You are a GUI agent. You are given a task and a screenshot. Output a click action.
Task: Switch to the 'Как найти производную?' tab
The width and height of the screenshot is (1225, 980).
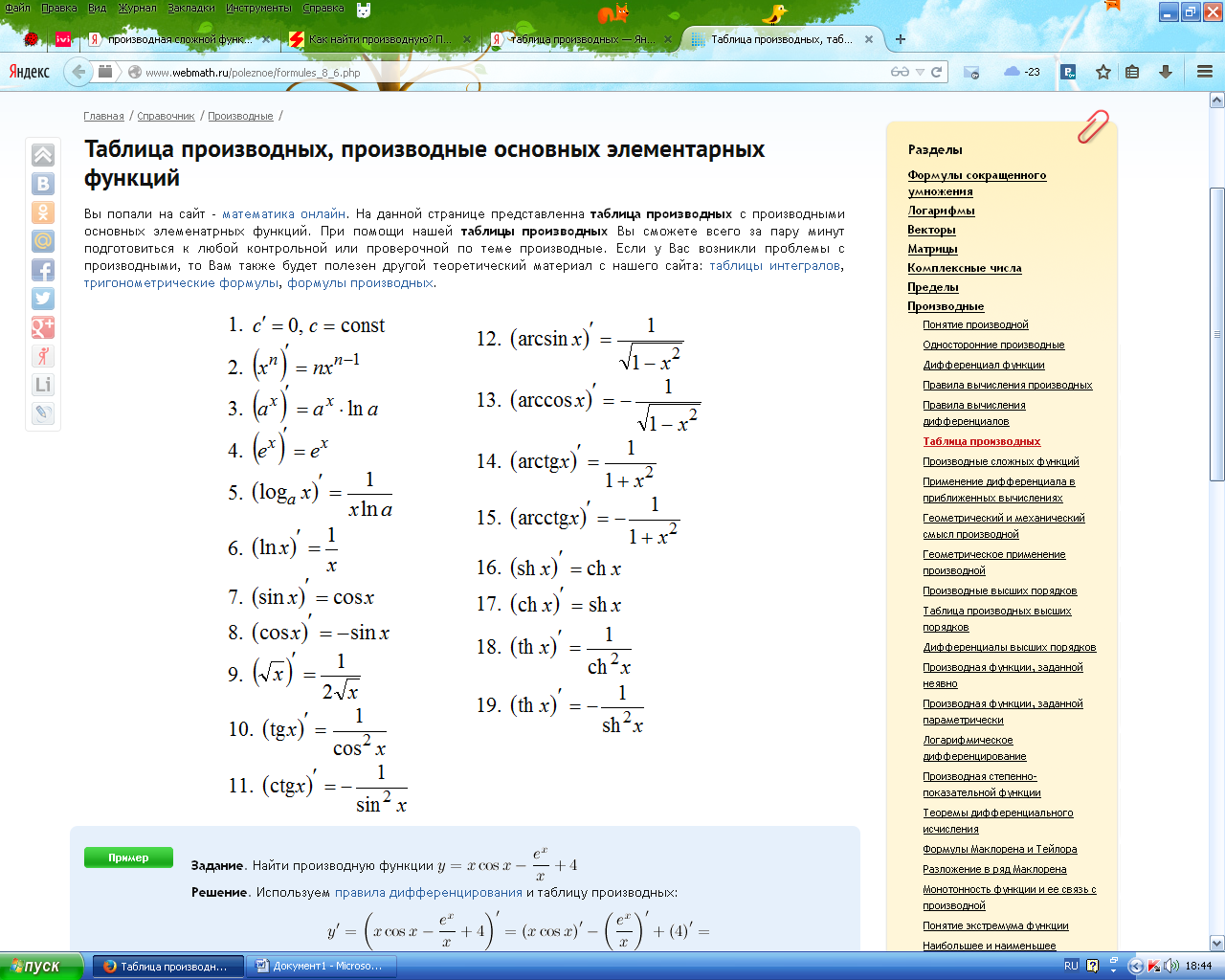(x=381, y=39)
